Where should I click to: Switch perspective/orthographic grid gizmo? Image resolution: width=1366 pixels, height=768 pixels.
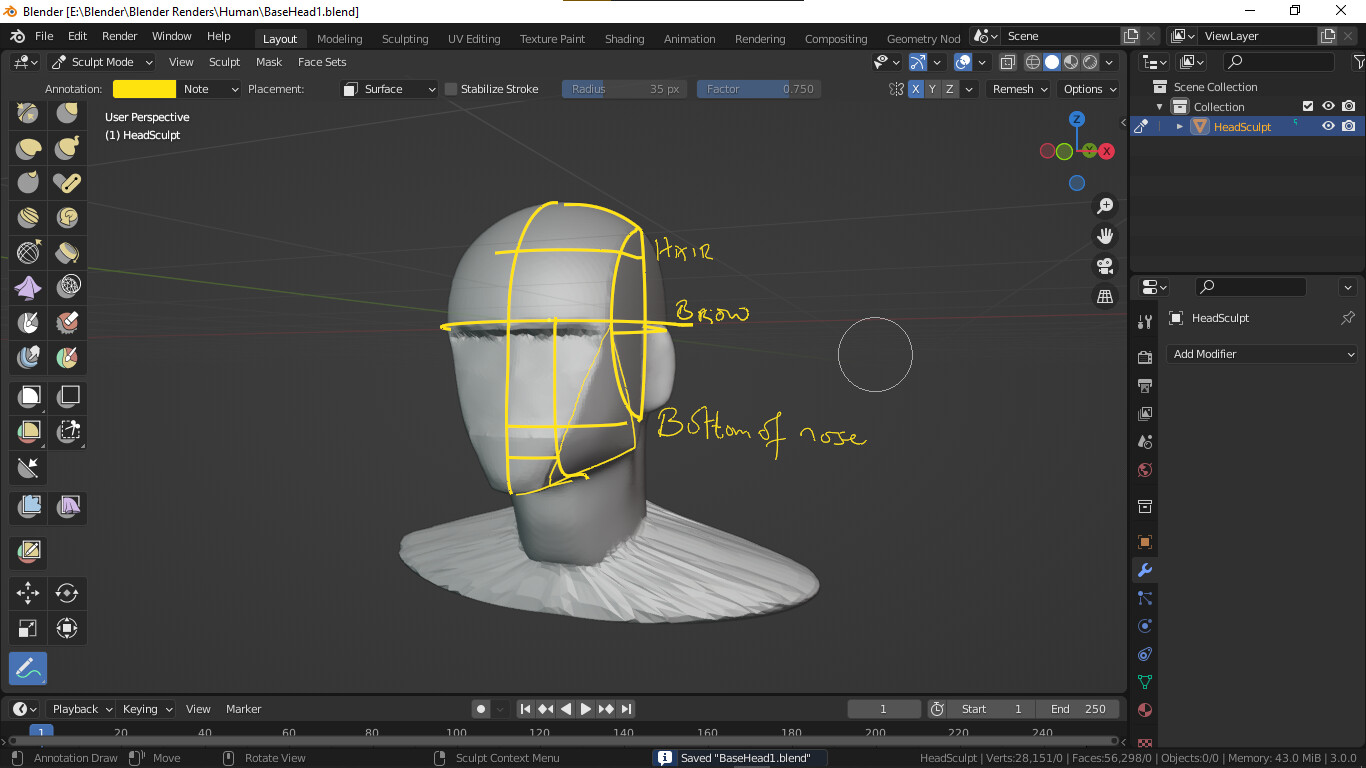pyautogui.click(x=1105, y=296)
